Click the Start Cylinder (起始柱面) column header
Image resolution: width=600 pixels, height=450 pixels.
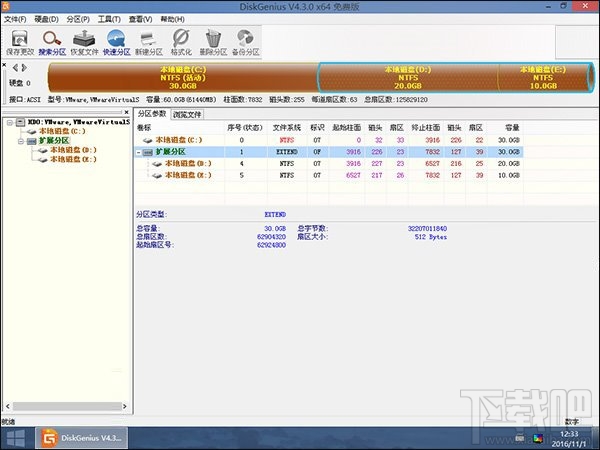(347, 128)
